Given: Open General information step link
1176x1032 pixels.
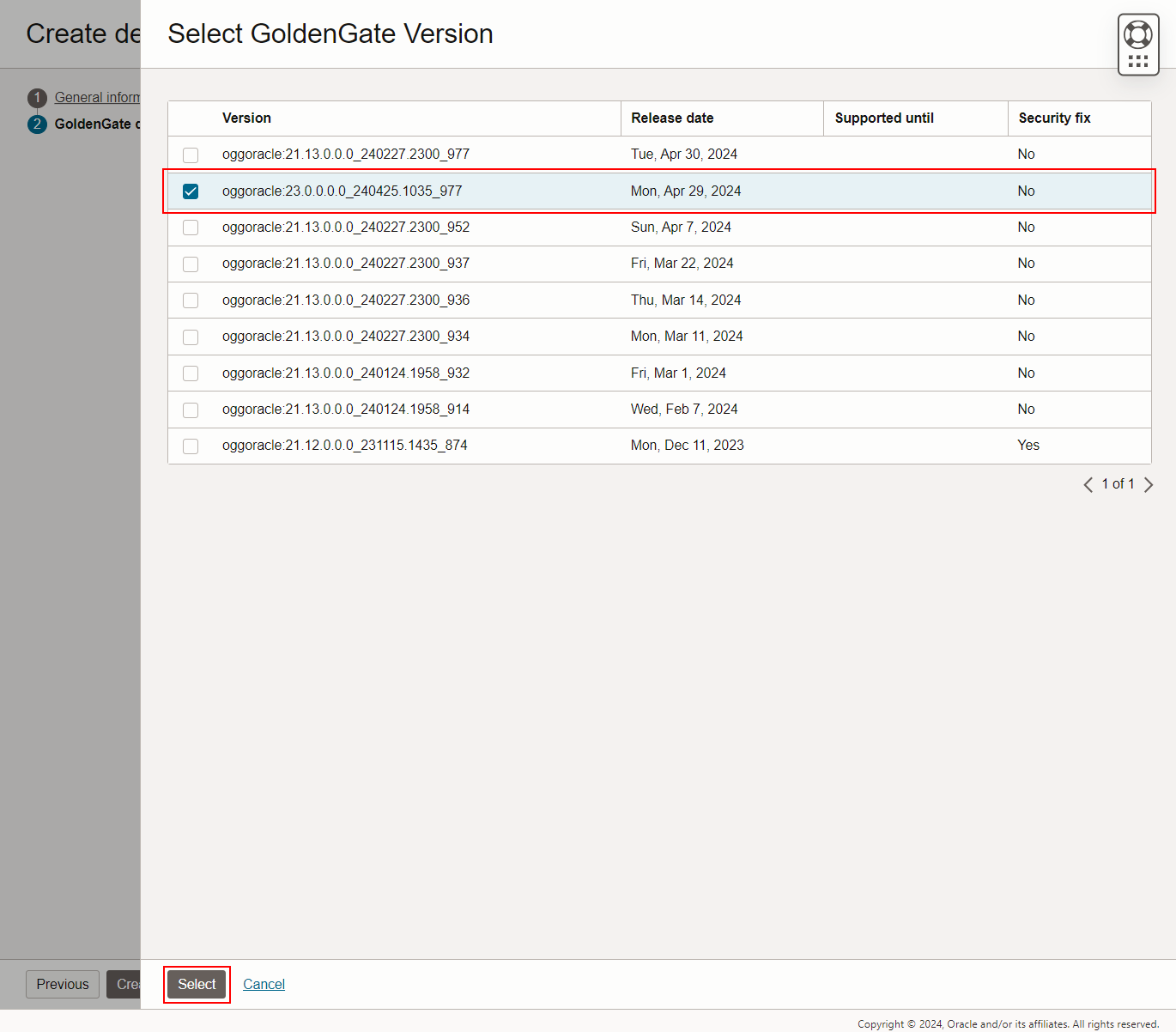Looking at the screenshot, I should (x=97, y=98).
